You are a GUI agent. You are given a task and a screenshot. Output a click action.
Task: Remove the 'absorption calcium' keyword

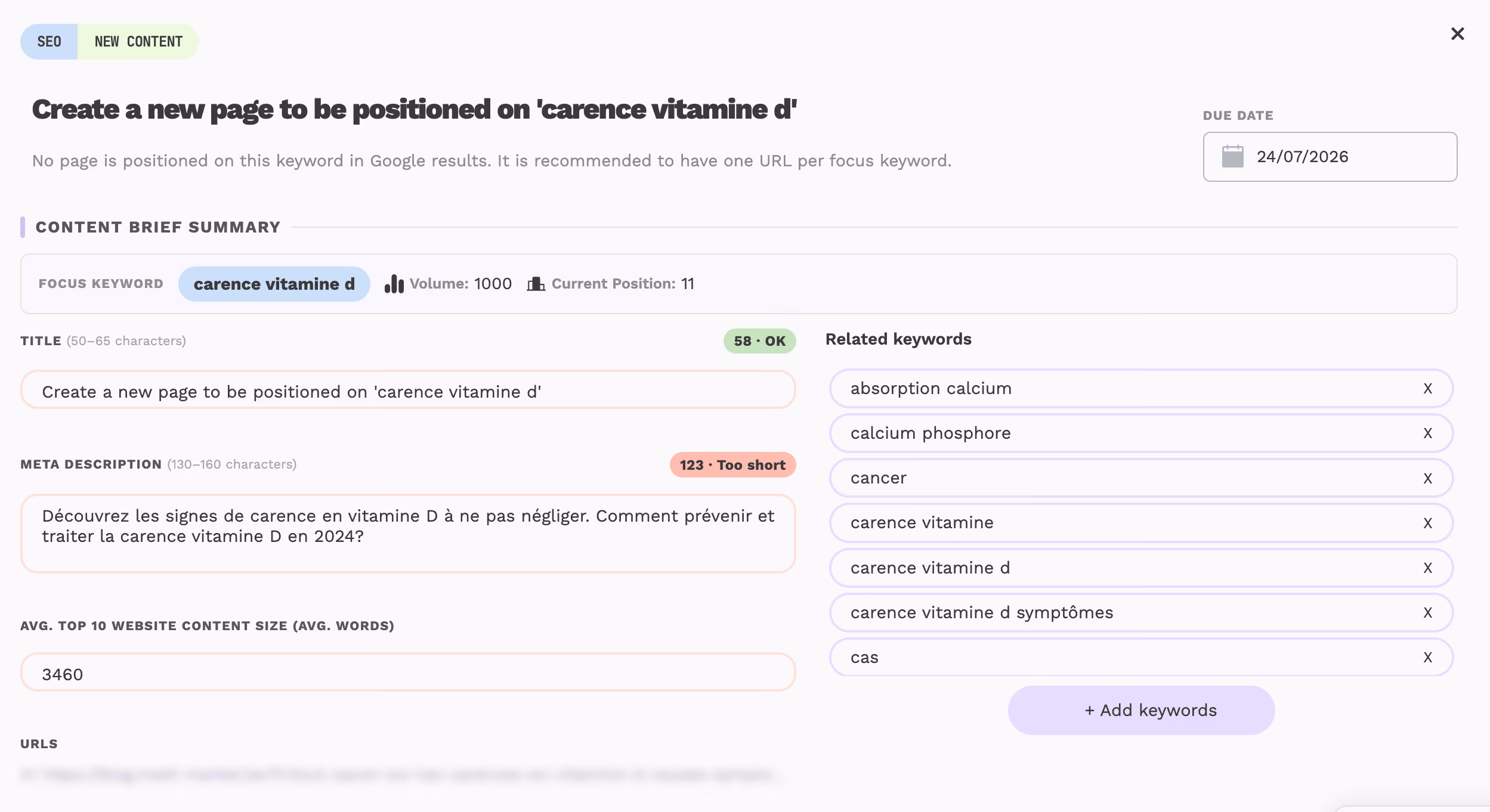pos(1427,389)
